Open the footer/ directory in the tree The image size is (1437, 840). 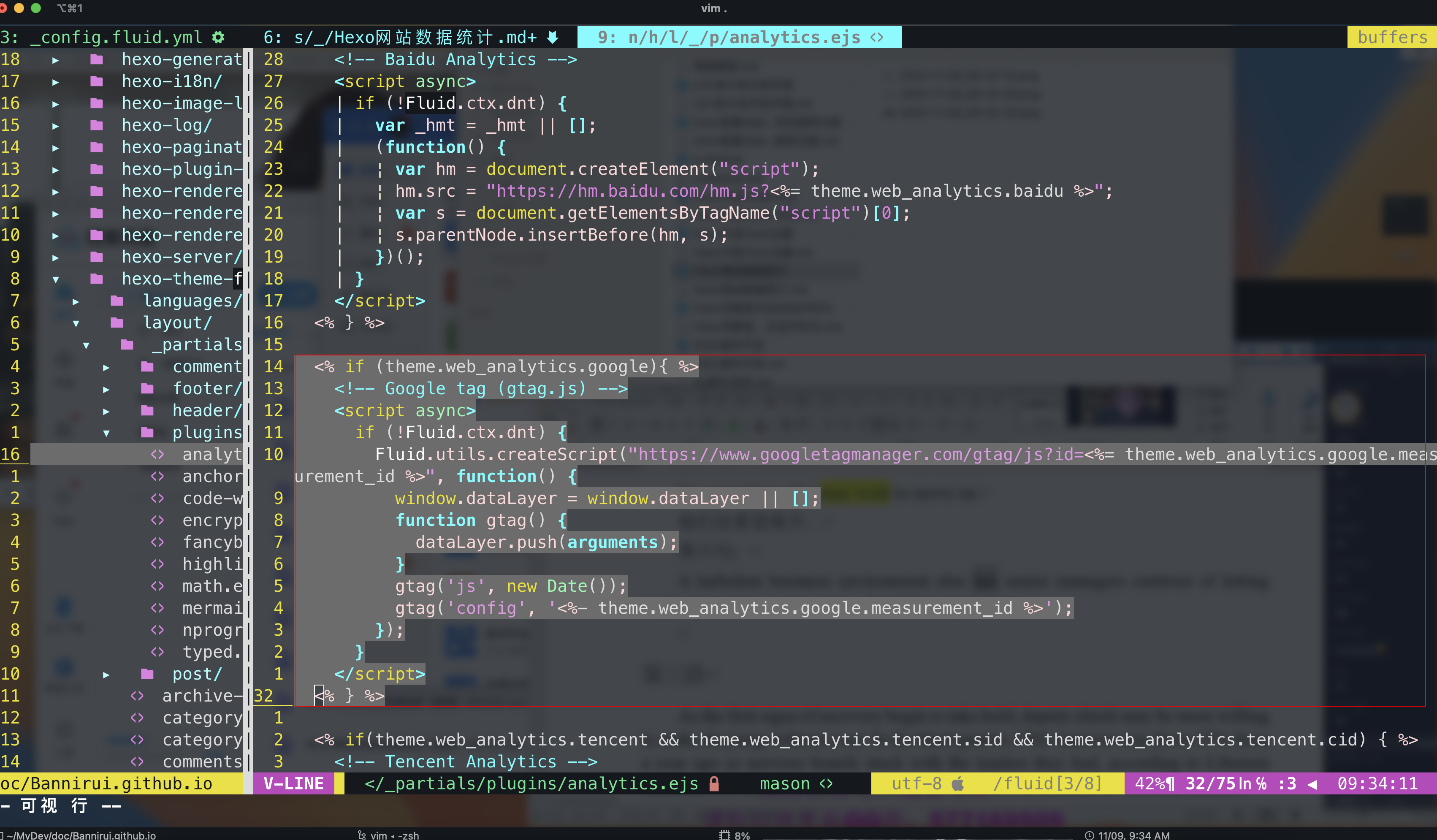[207, 388]
